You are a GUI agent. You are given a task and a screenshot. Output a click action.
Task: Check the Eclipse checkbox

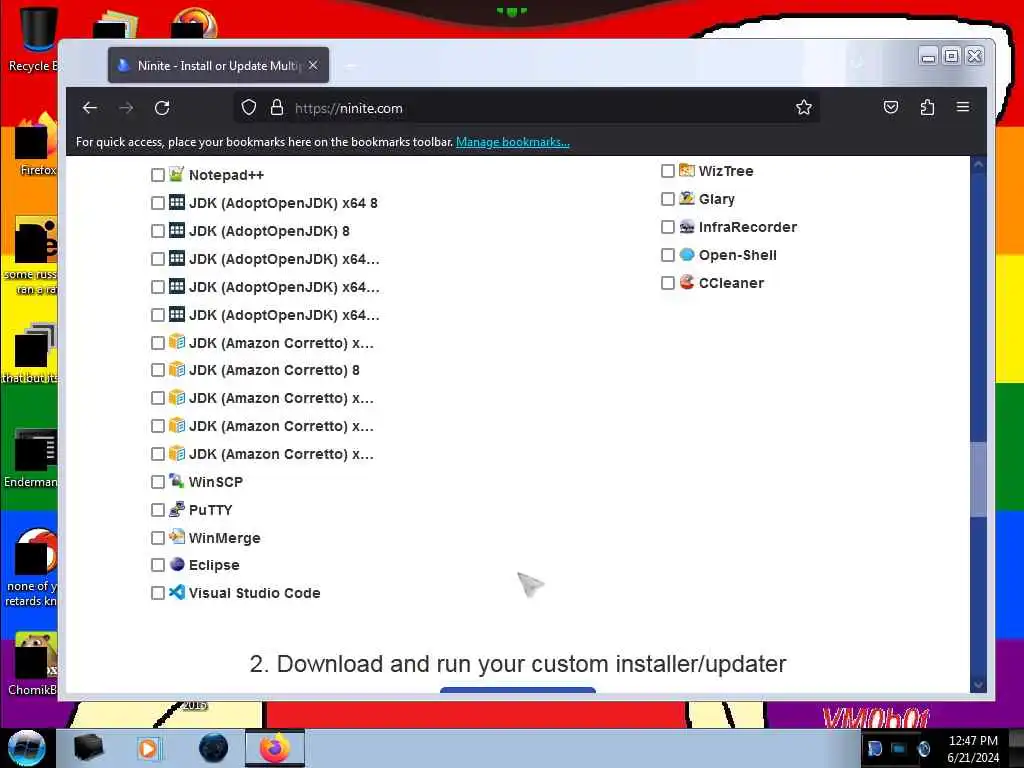157,565
